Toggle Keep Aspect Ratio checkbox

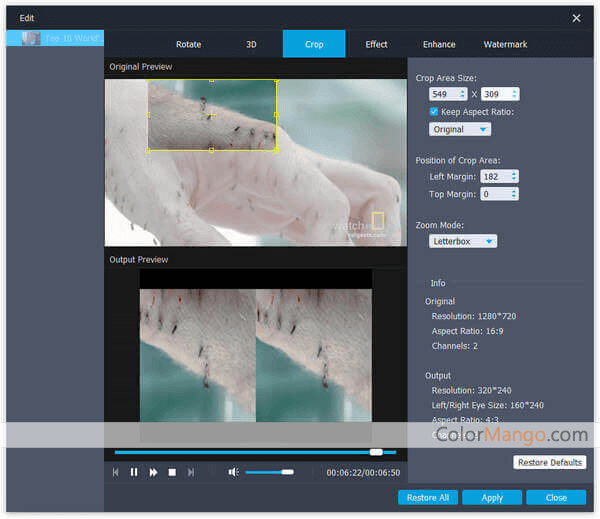(x=433, y=112)
